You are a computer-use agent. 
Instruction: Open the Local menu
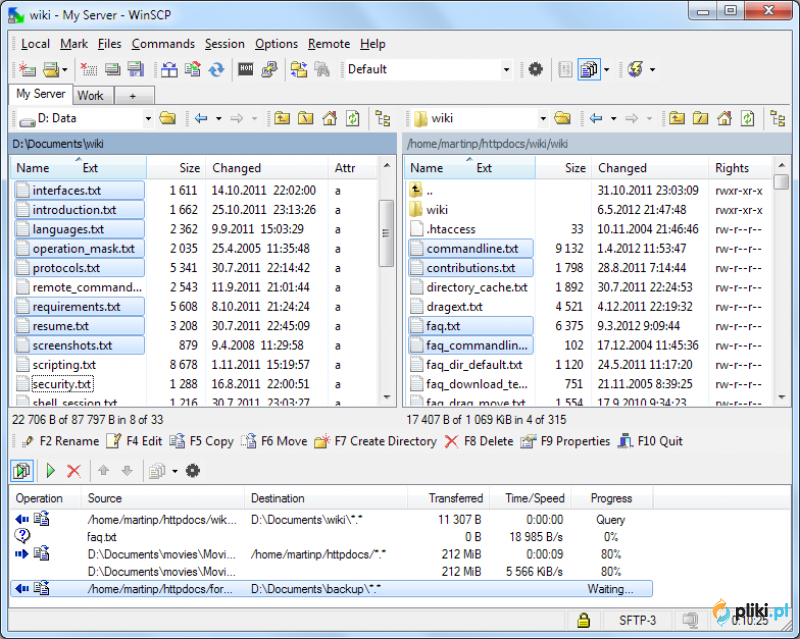coord(35,44)
